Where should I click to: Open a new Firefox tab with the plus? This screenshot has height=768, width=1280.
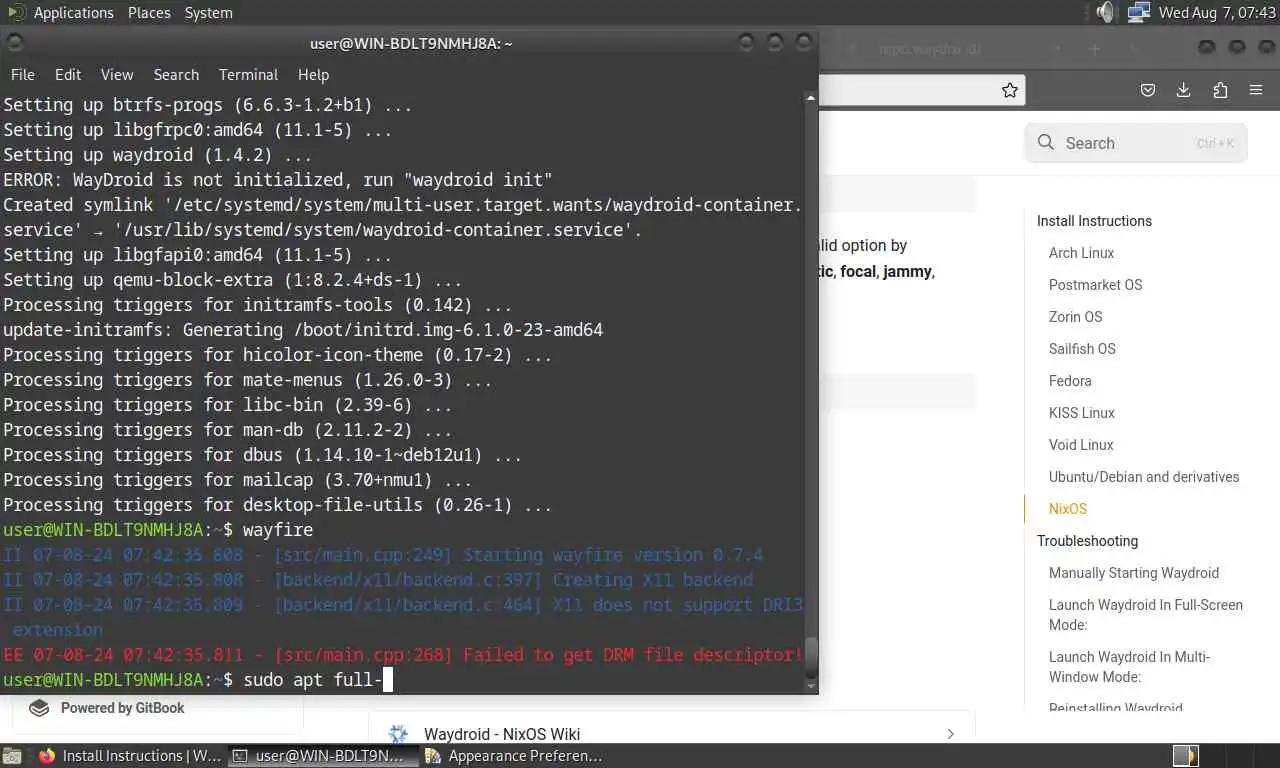1094,48
